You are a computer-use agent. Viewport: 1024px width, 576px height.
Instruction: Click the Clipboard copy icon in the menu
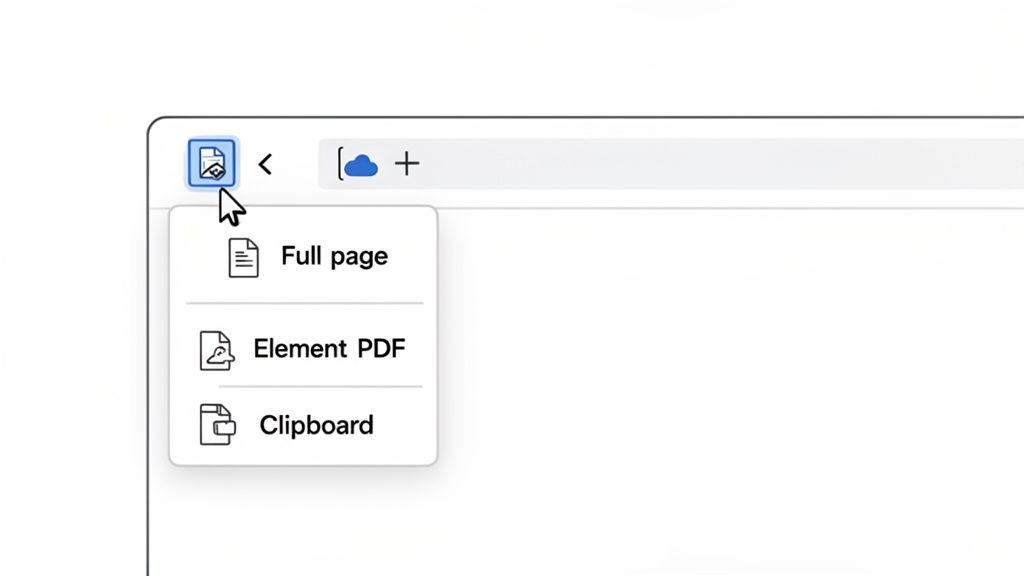pyautogui.click(x=218, y=424)
